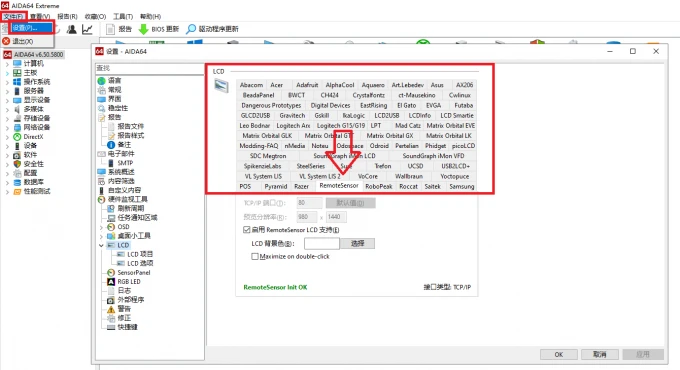The height and width of the screenshot is (370, 680).
Task: Select the SteelSeries tab
Action: click(x=311, y=166)
